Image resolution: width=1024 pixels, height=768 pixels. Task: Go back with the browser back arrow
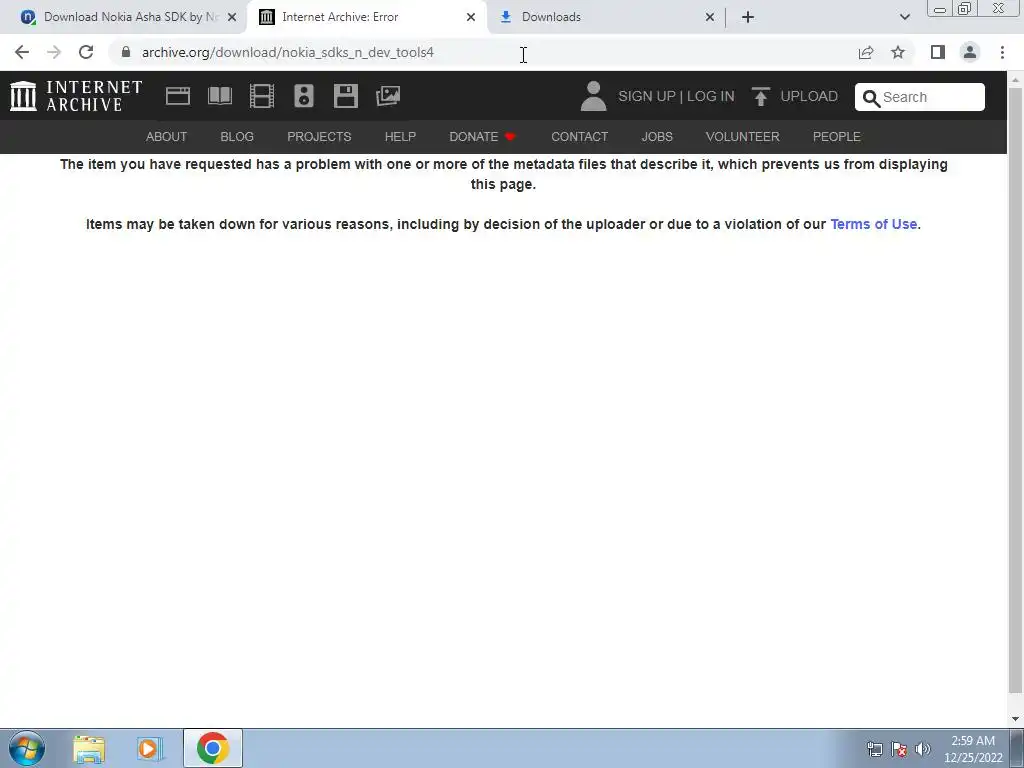tap(22, 52)
